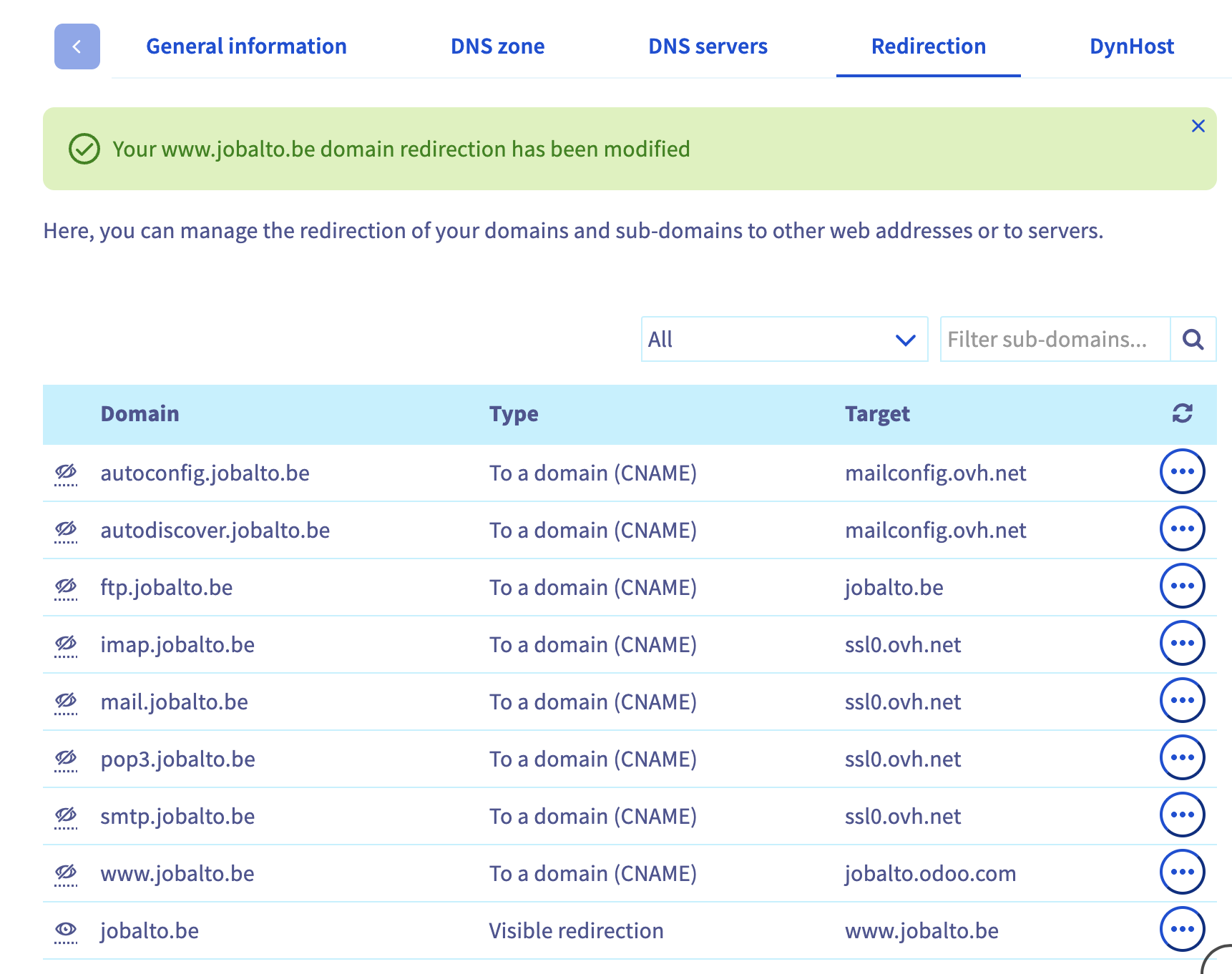Open actions menu for mail.jobalto.be
This screenshot has width=1232, height=974.
[x=1182, y=701]
